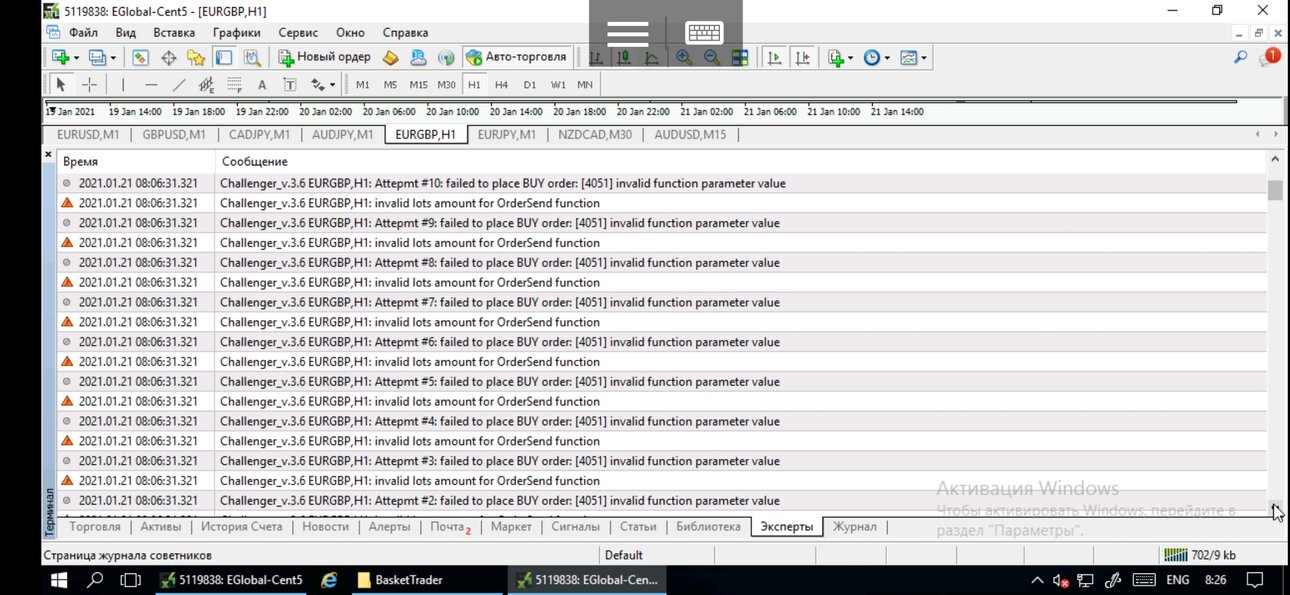The width and height of the screenshot is (1290, 595).
Task: Switch to the NZDCAD,M30 chart tab
Action: pos(595,134)
